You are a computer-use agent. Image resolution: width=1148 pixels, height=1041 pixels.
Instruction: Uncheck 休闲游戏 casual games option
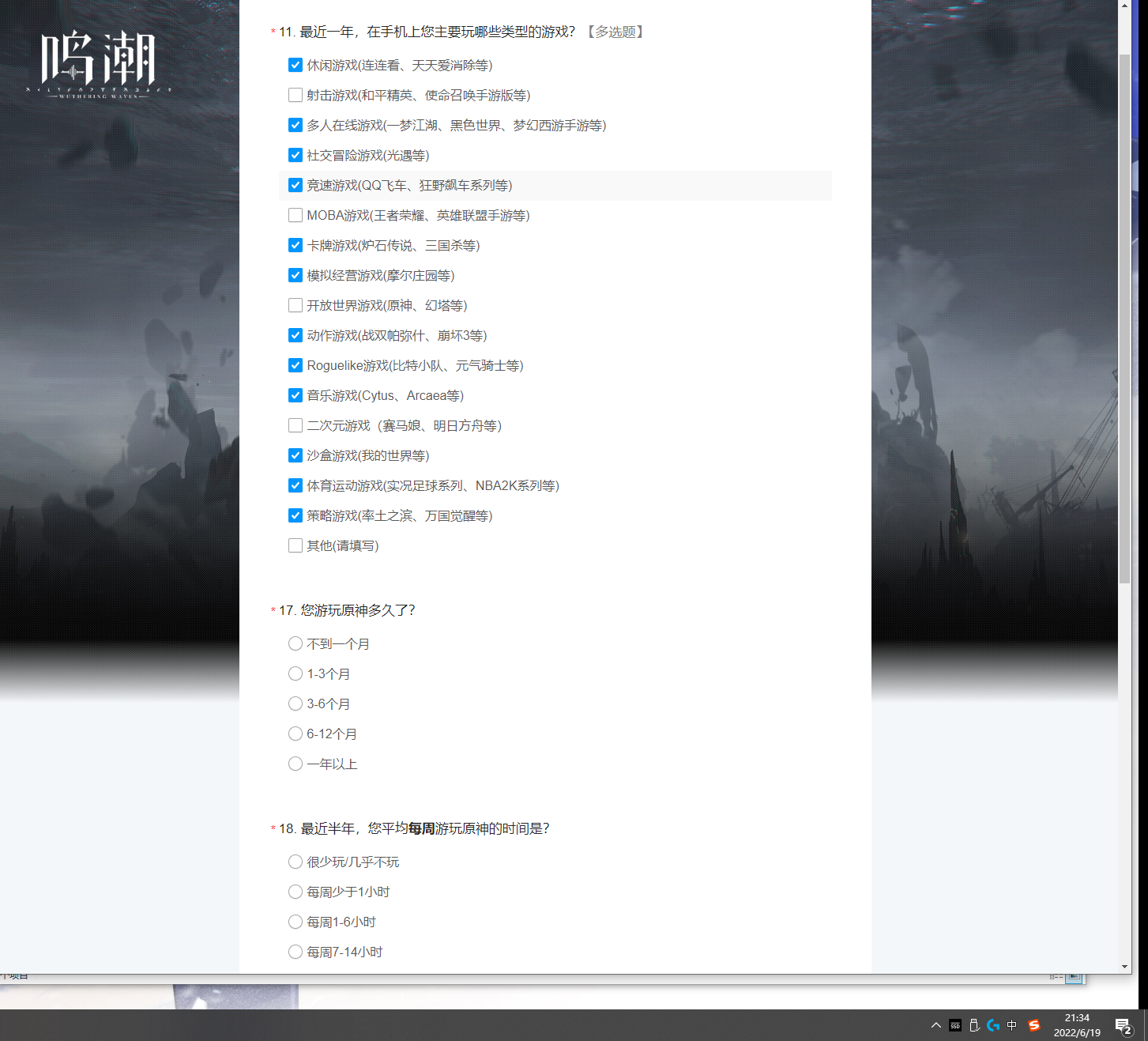pos(295,65)
